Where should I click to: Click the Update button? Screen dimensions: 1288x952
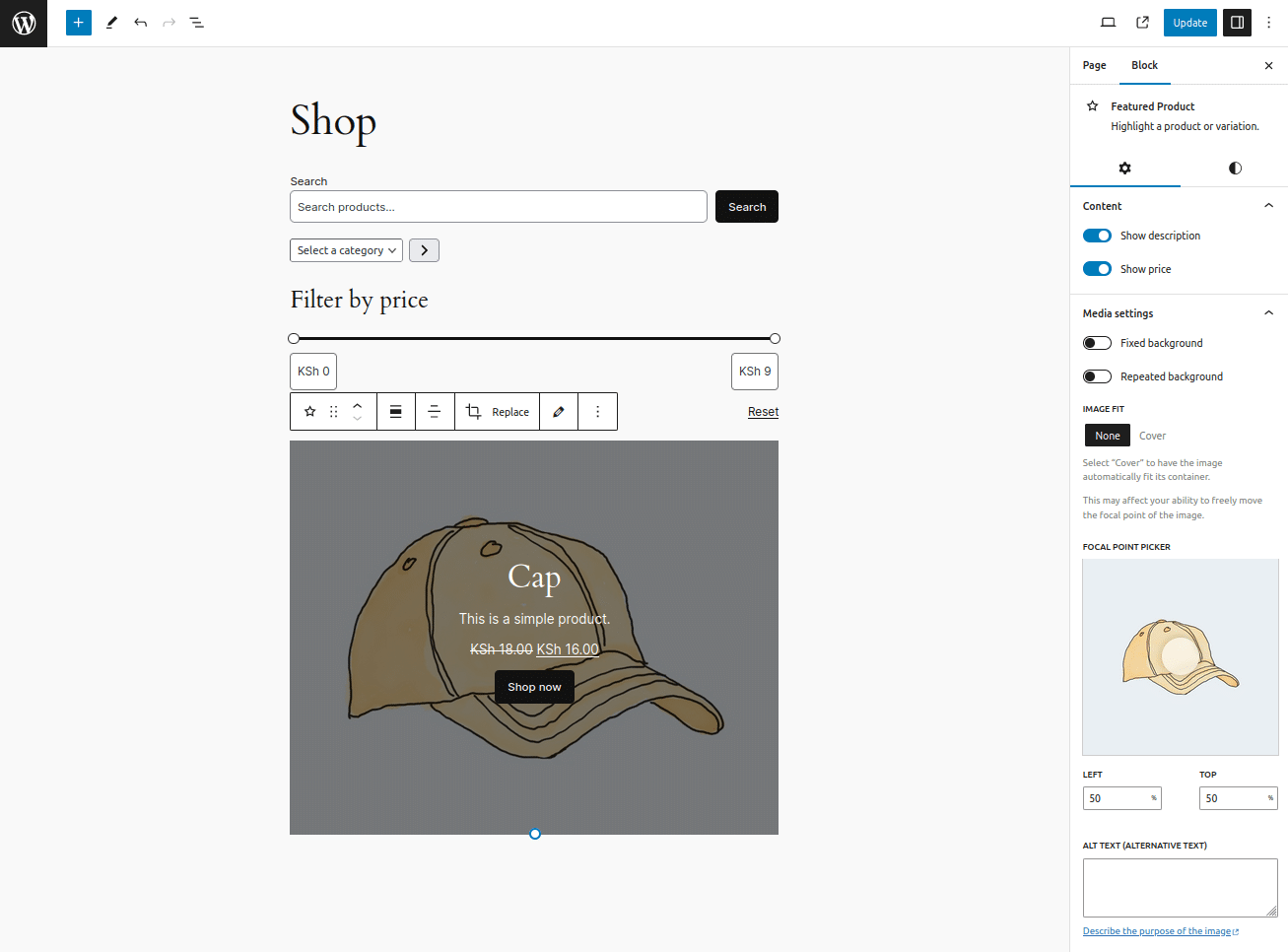tap(1189, 22)
